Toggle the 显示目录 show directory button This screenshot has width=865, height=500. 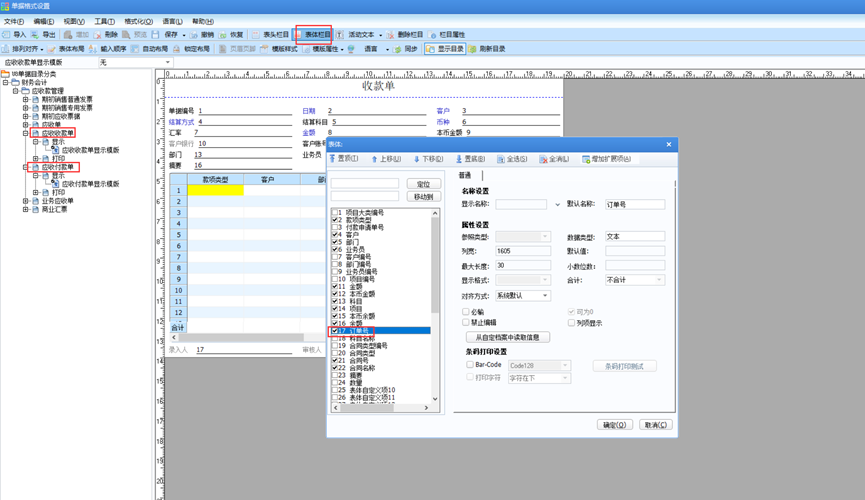click(445, 49)
